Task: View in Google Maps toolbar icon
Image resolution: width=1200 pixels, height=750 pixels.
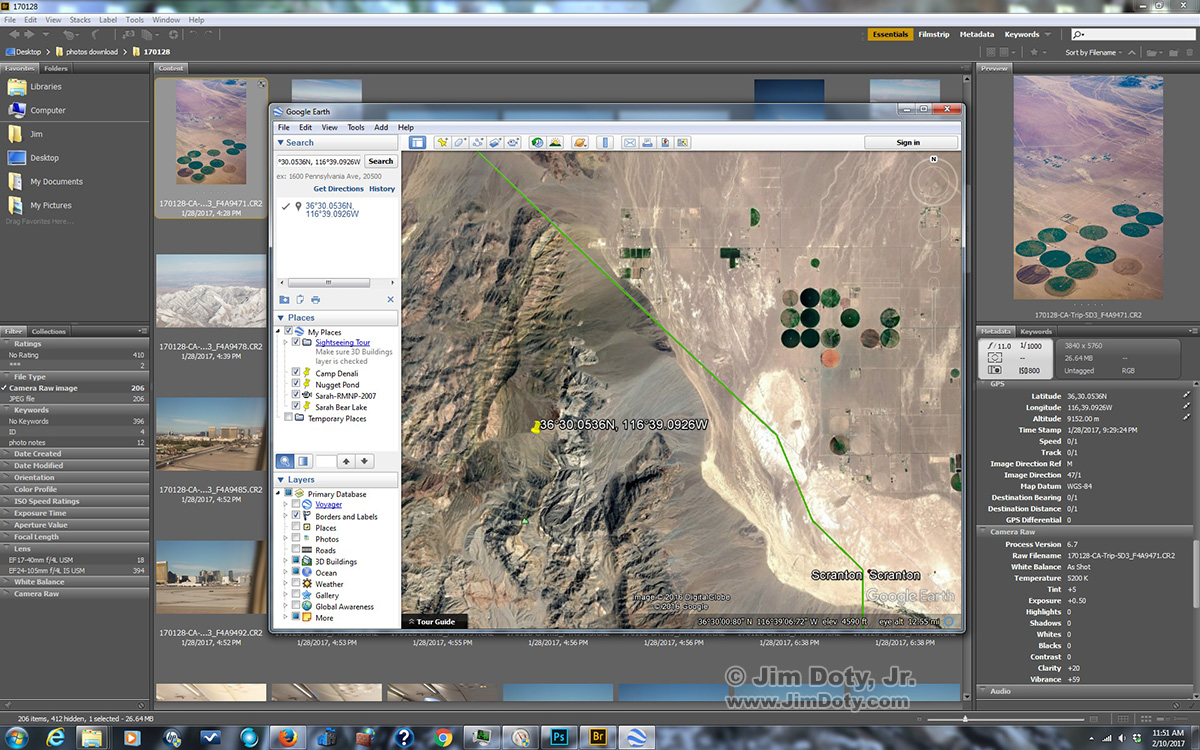Action: pyautogui.click(x=684, y=143)
